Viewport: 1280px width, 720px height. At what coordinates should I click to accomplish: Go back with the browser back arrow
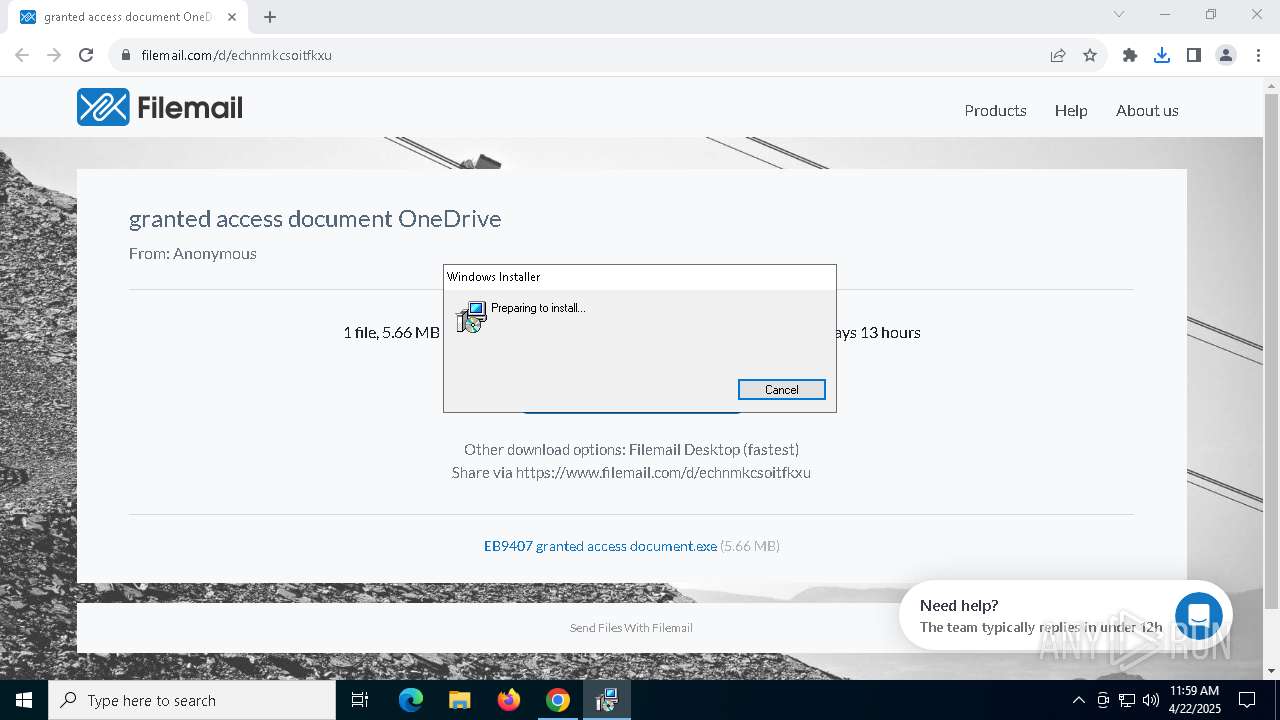tap(22, 55)
